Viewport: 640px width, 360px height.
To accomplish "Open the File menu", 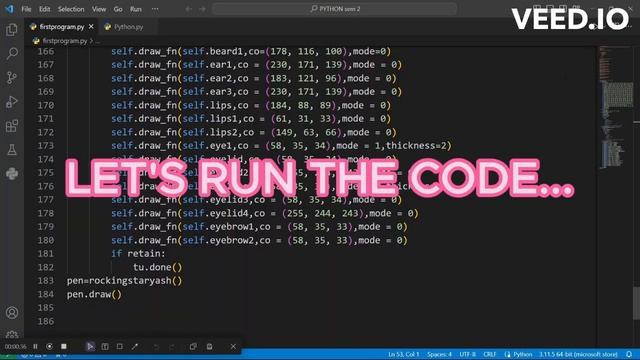I will click(x=26, y=9).
